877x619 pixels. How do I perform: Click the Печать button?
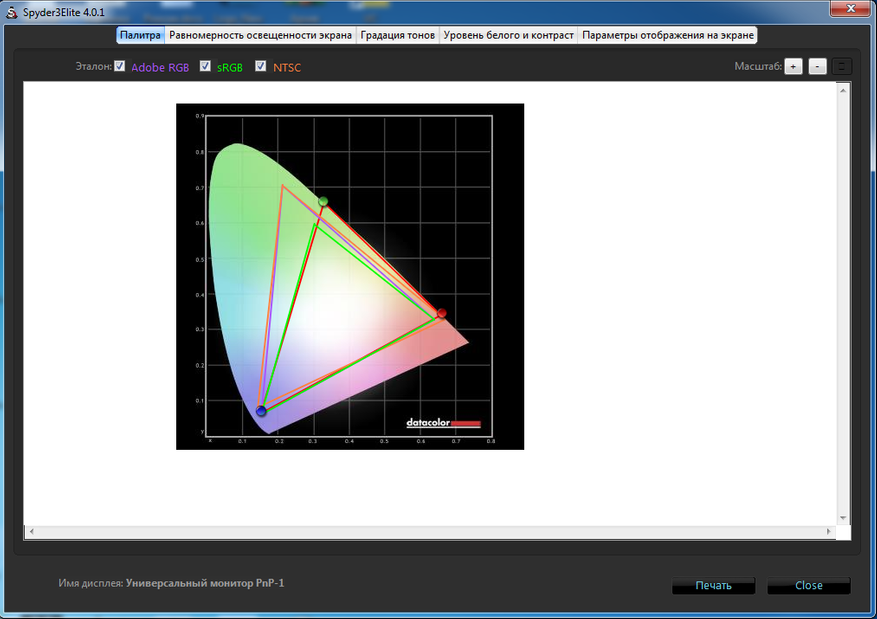pyautogui.click(x=713, y=585)
